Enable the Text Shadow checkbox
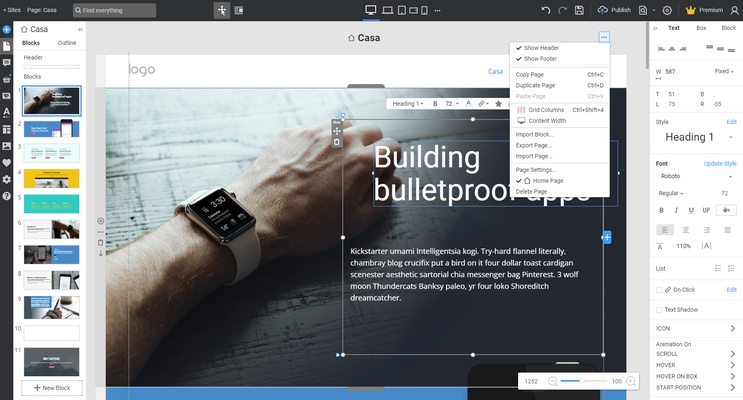743x400 pixels. point(659,309)
